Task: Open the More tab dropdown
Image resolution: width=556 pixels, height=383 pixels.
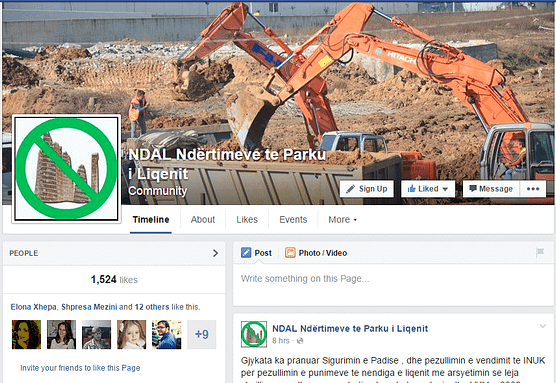Action: (x=343, y=220)
